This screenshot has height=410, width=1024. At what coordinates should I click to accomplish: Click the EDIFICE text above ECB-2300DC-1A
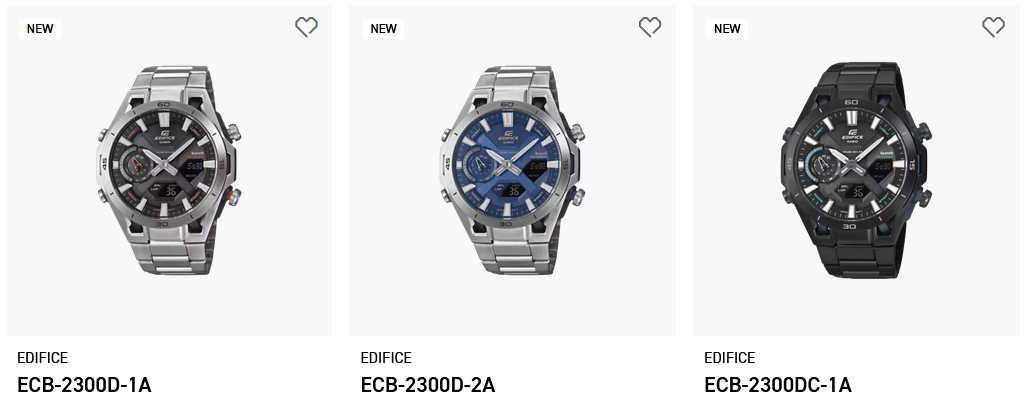pos(730,358)
